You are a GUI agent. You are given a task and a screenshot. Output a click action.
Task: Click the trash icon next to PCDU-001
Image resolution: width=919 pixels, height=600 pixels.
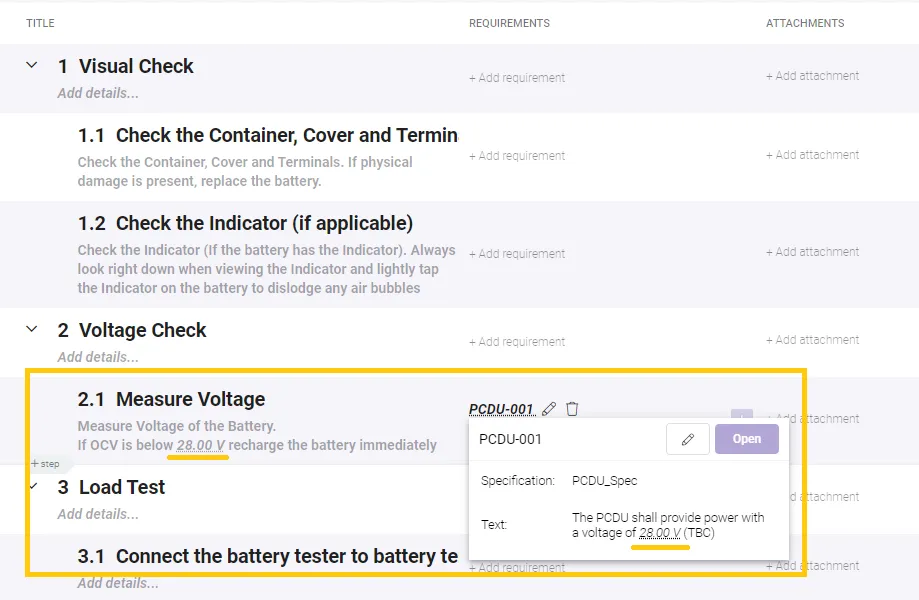[572, 409]
